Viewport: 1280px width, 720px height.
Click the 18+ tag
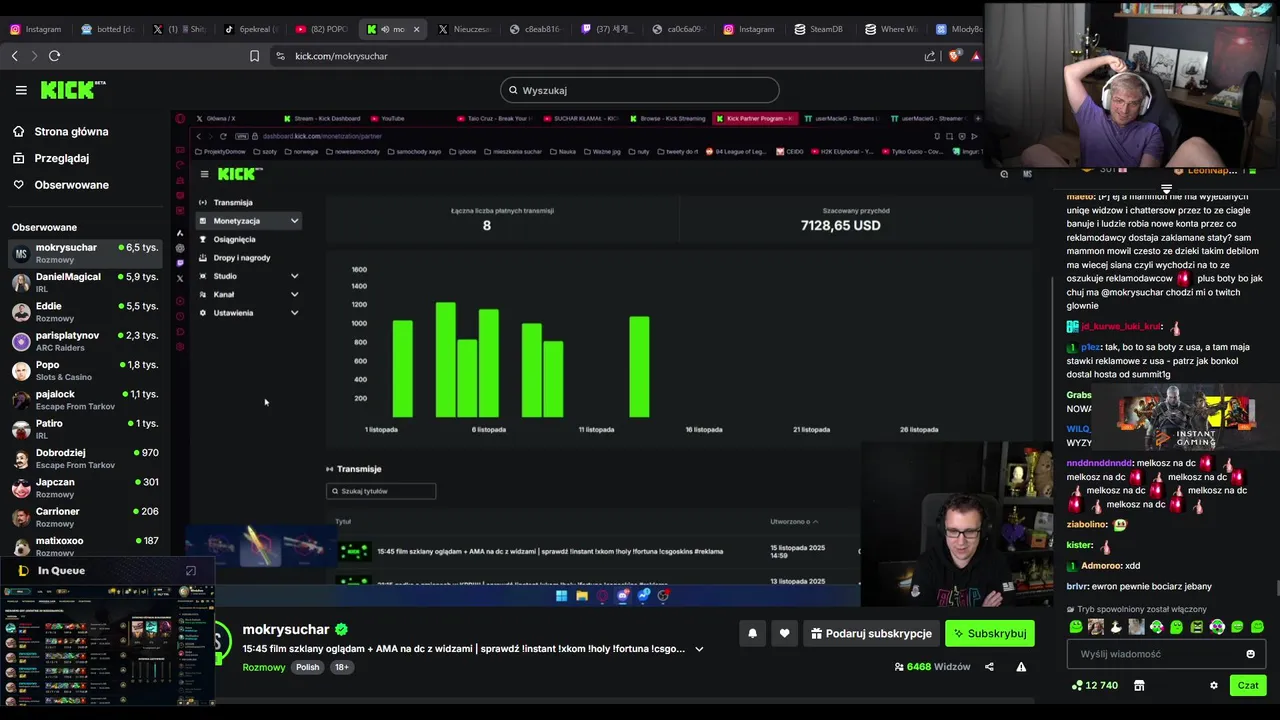click(341, 667)
